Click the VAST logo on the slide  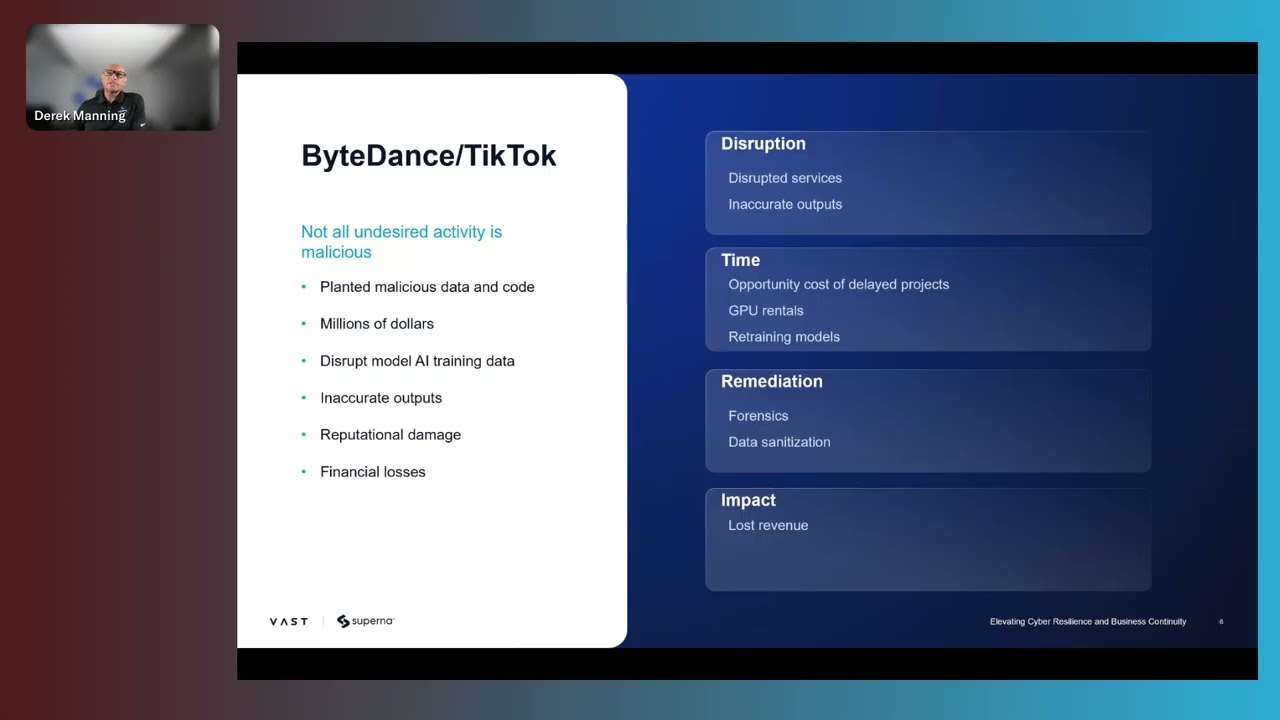point(289,622)
